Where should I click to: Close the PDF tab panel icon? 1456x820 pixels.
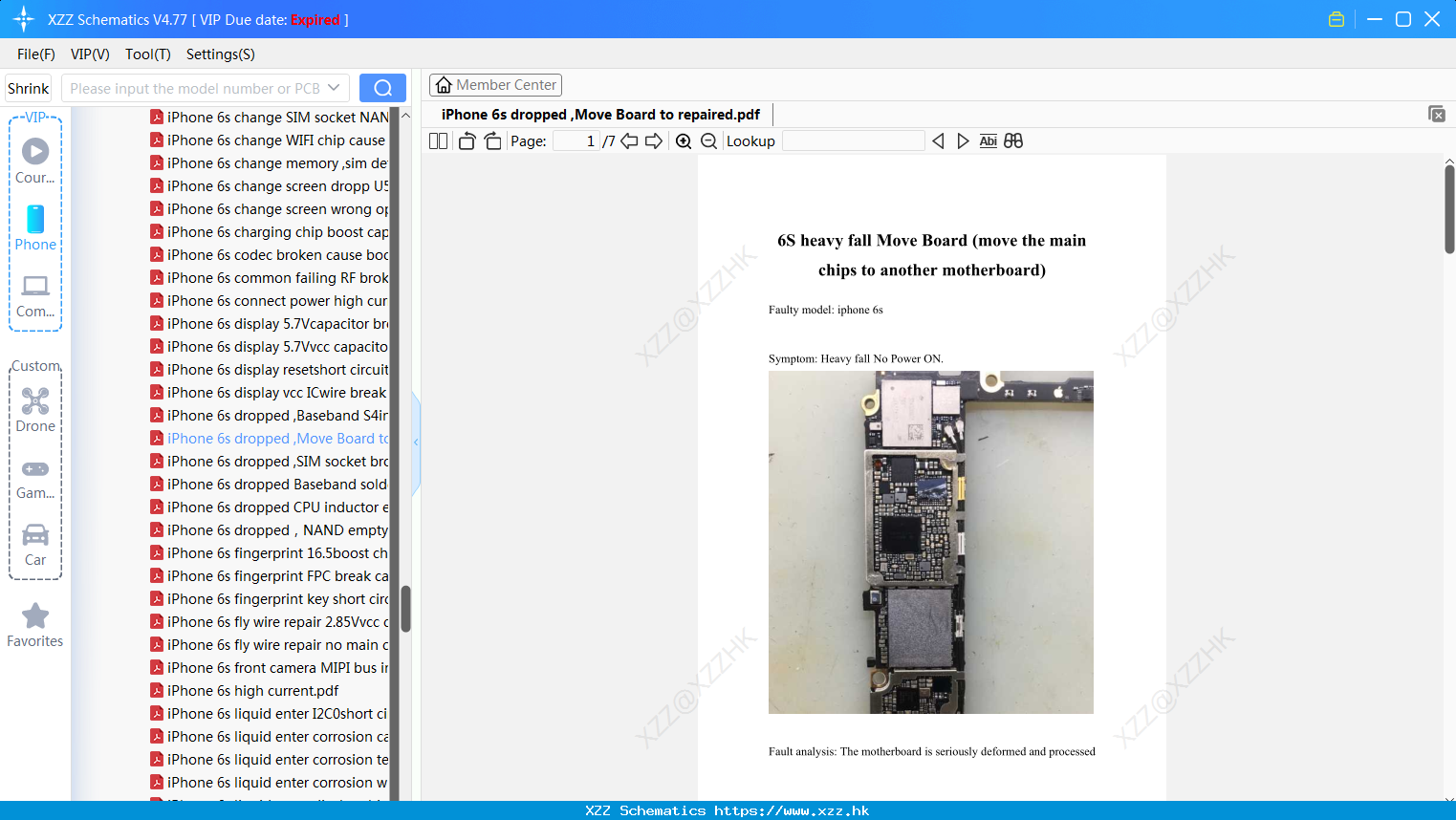(1436, 114)
